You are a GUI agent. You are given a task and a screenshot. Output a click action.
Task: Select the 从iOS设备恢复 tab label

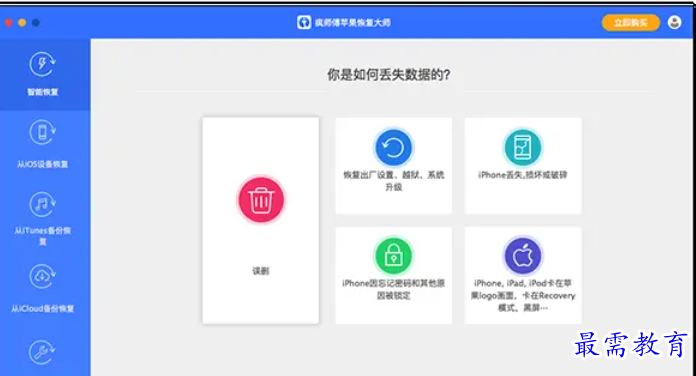pos(43,164)
